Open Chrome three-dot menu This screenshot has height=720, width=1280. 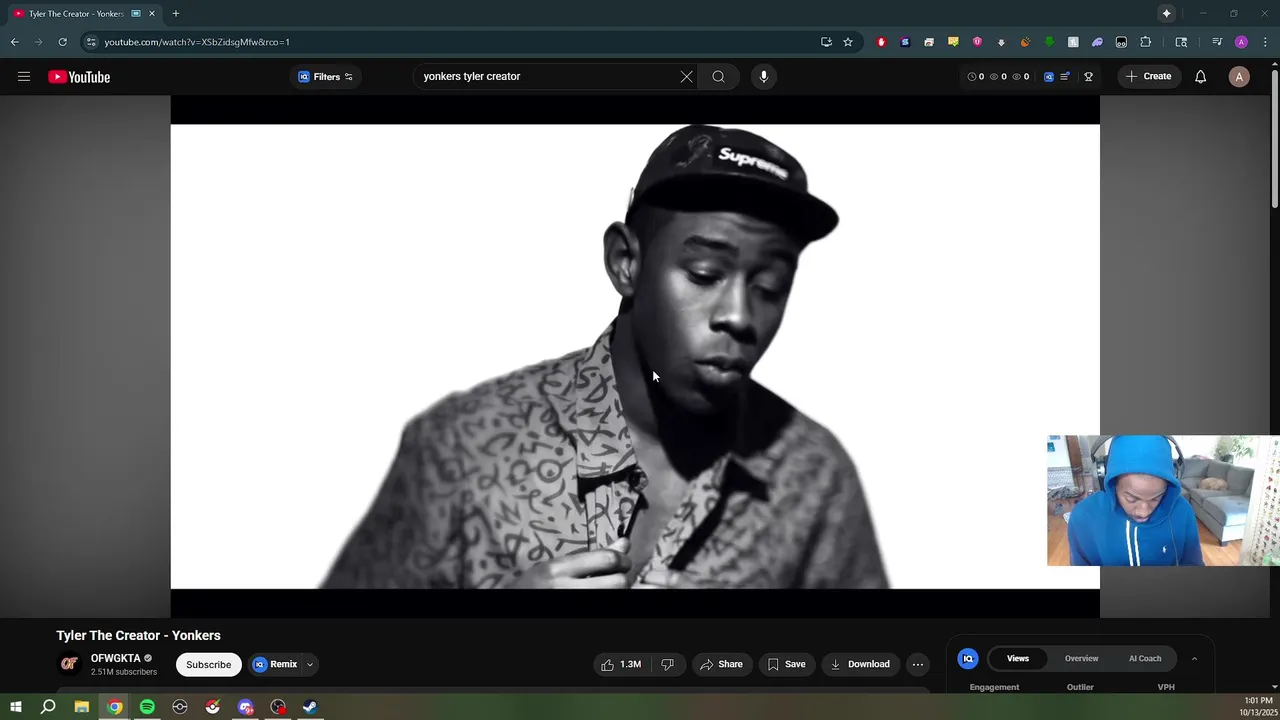[1265, 42]
